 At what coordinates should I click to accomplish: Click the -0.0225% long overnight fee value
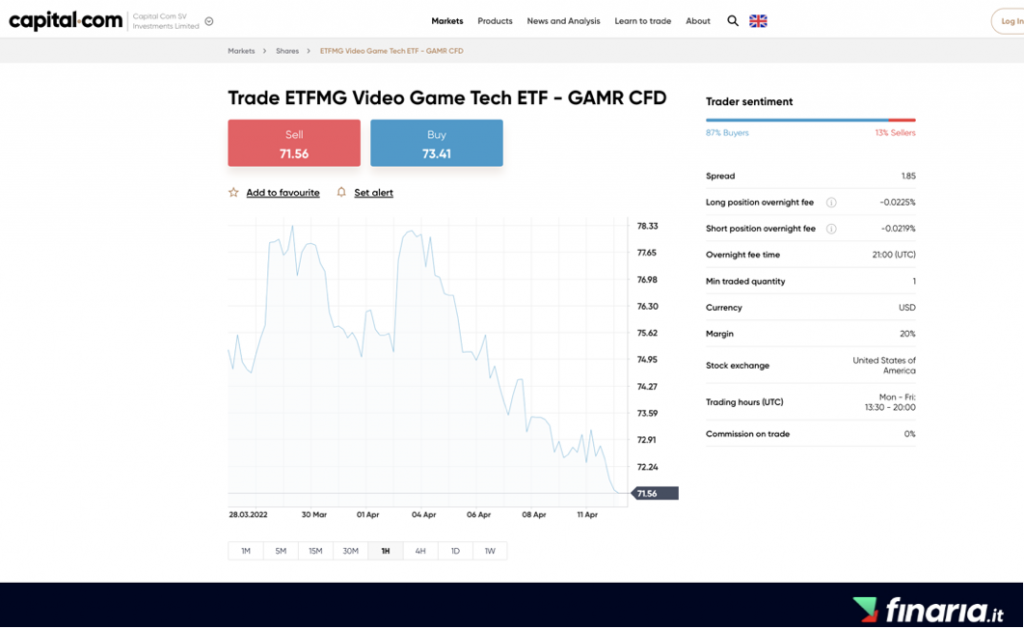point(897,202)
